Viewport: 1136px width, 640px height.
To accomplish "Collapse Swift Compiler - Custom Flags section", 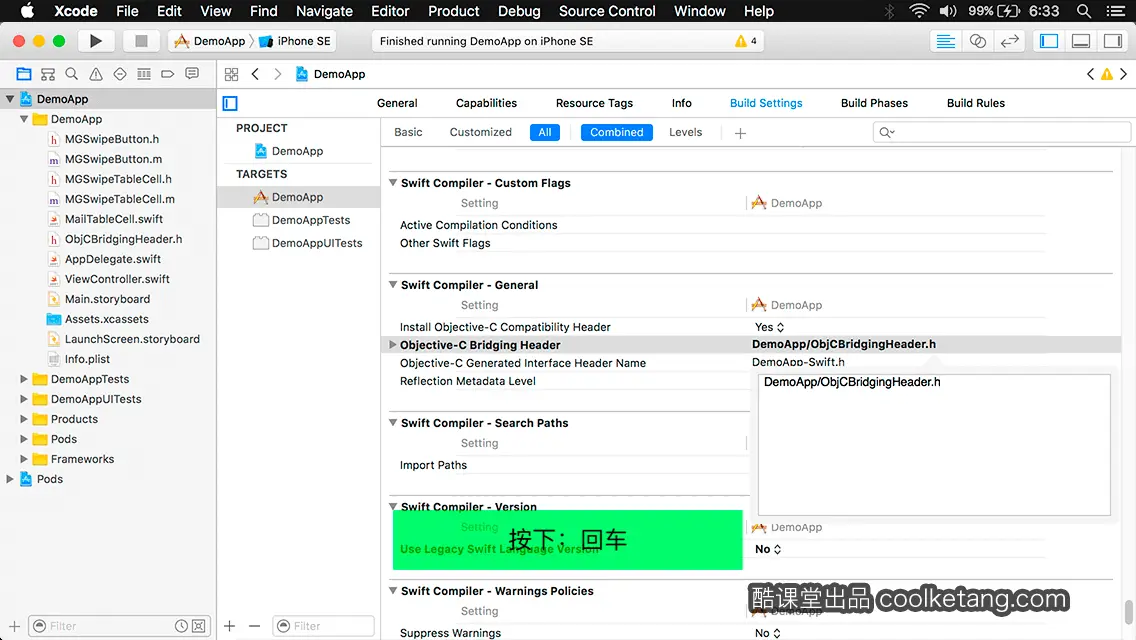I will pos(393,183).
